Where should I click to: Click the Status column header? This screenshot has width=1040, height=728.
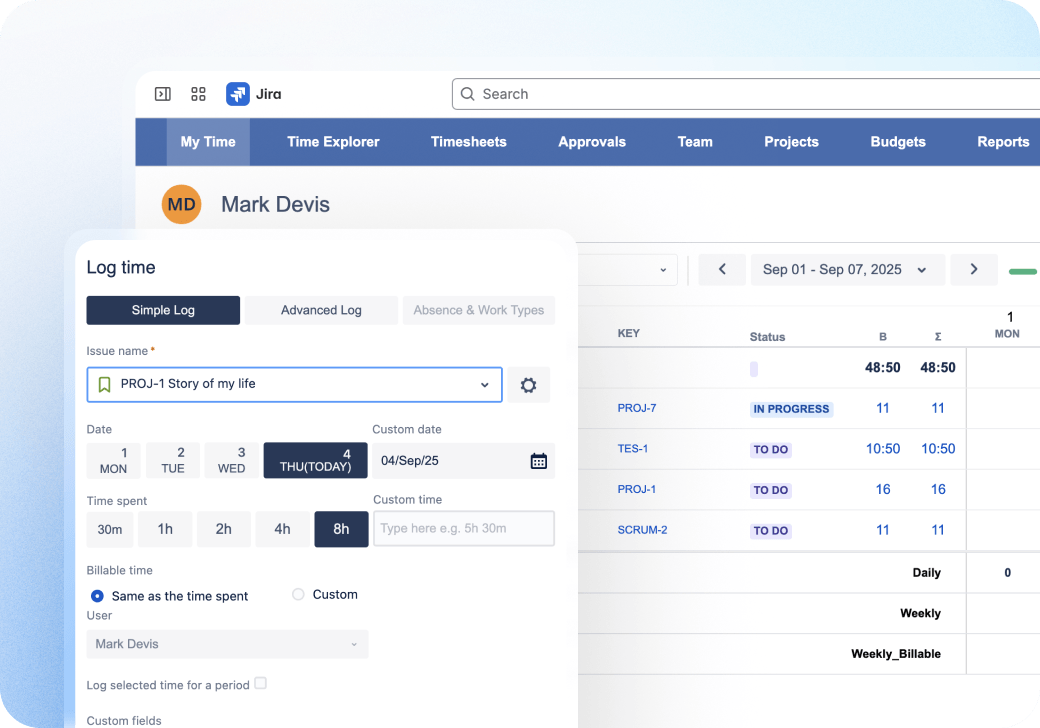[767, 337]
